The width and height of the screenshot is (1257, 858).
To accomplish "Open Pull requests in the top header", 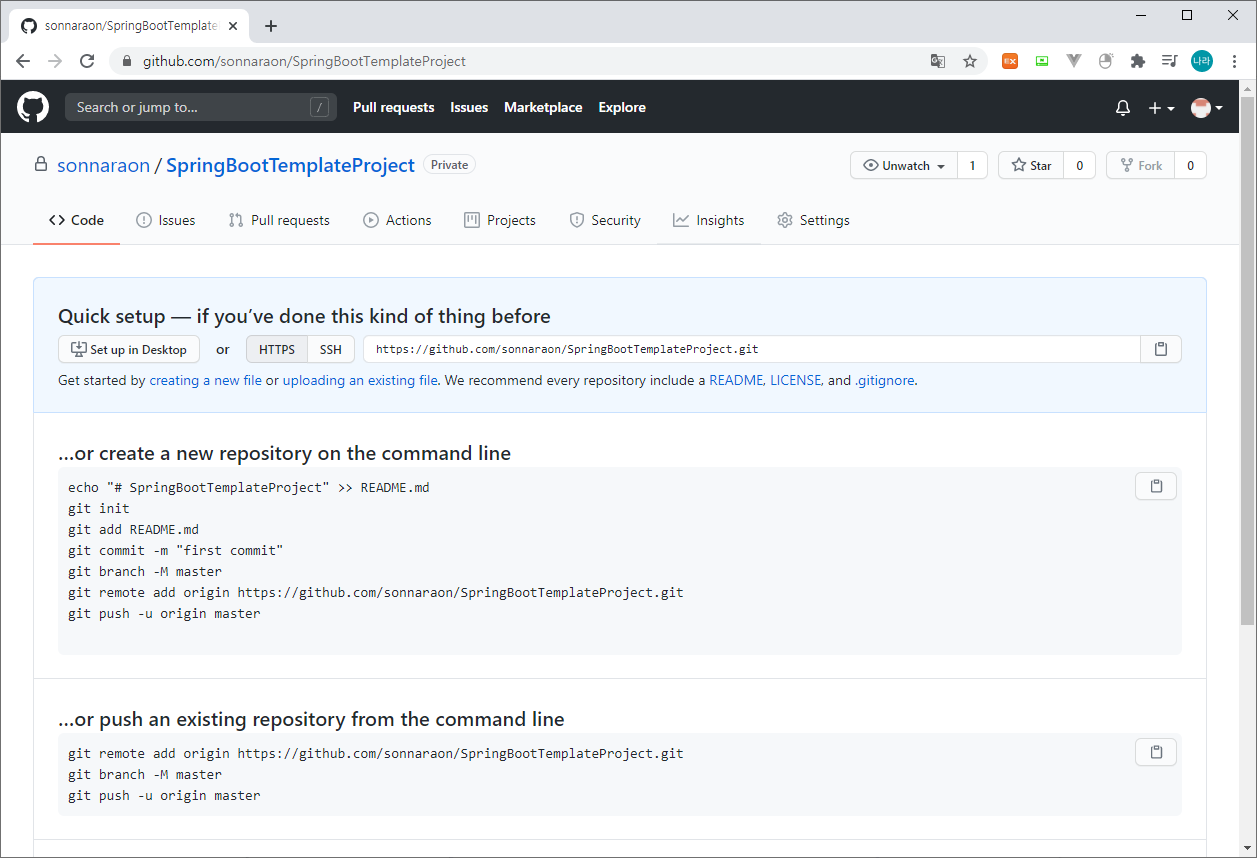I will click(394, 107).
